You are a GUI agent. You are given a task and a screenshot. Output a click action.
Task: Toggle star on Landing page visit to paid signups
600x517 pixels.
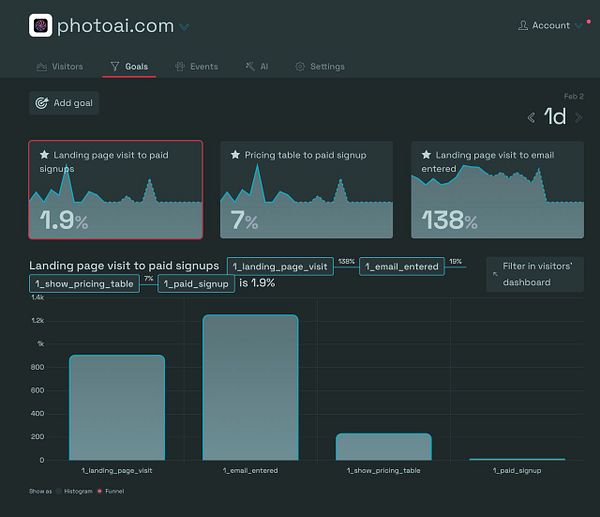coord(44,155)
